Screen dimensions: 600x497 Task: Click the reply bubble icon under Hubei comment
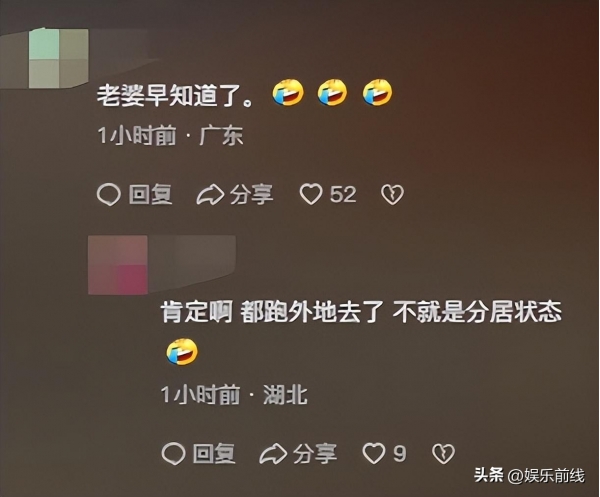[x=173, y=454]
